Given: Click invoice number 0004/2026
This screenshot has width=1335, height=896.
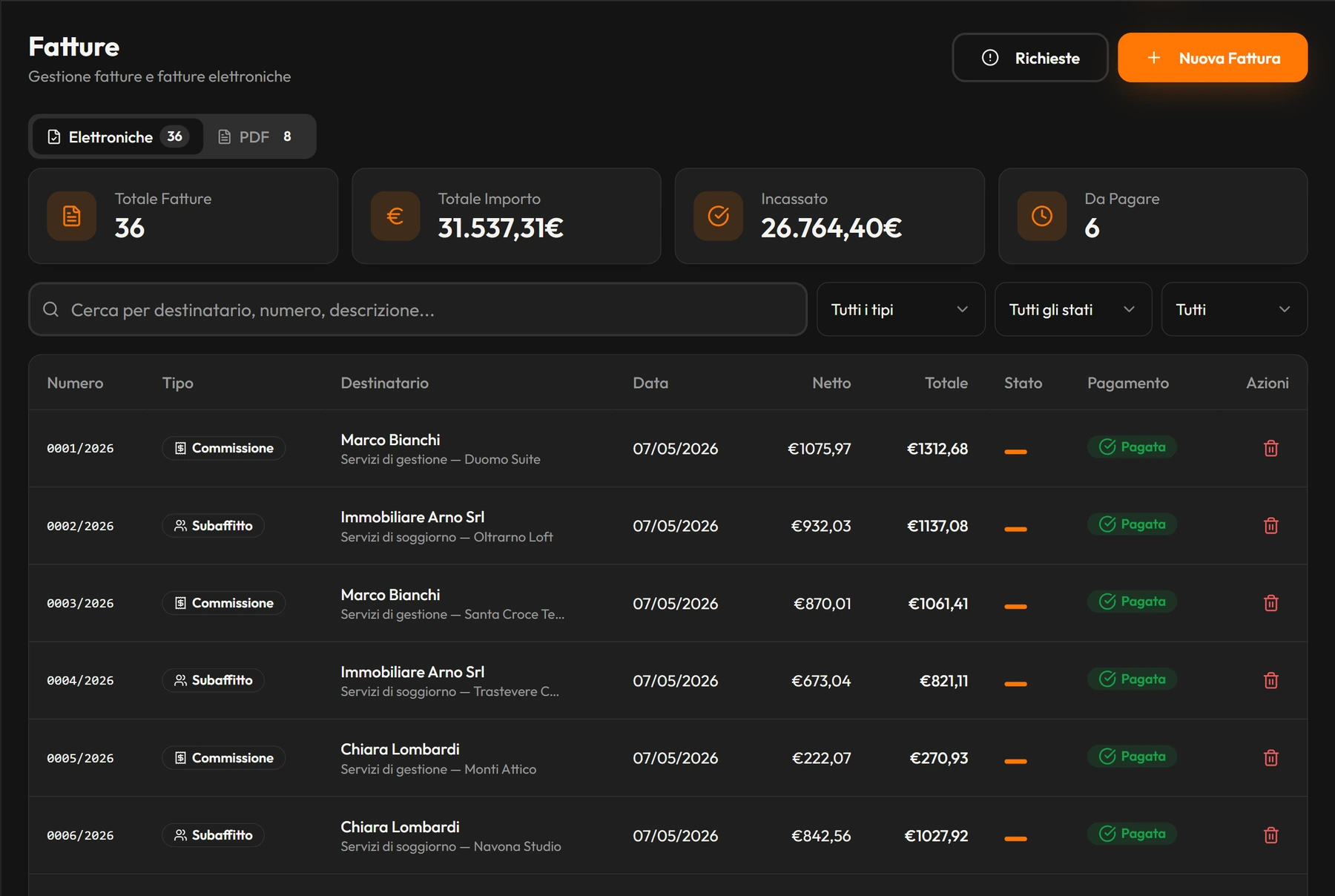Looking at the screenshot, I should [x=81, y=681].
